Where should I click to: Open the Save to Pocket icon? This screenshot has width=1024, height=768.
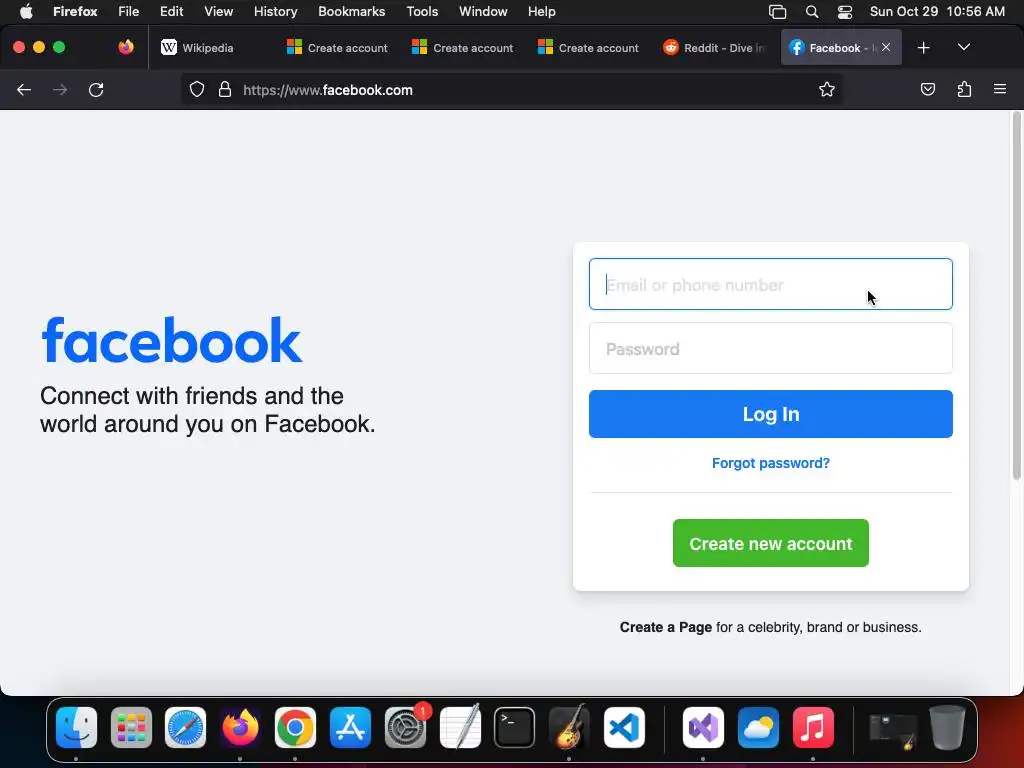tap(927, 89)
